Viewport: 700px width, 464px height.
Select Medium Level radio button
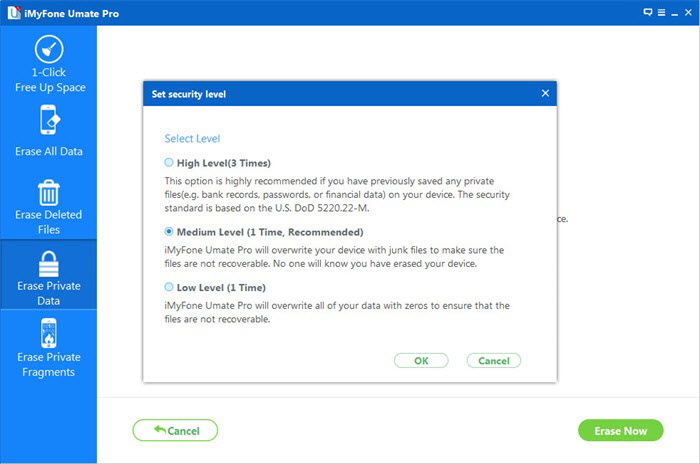click(169, 231)
